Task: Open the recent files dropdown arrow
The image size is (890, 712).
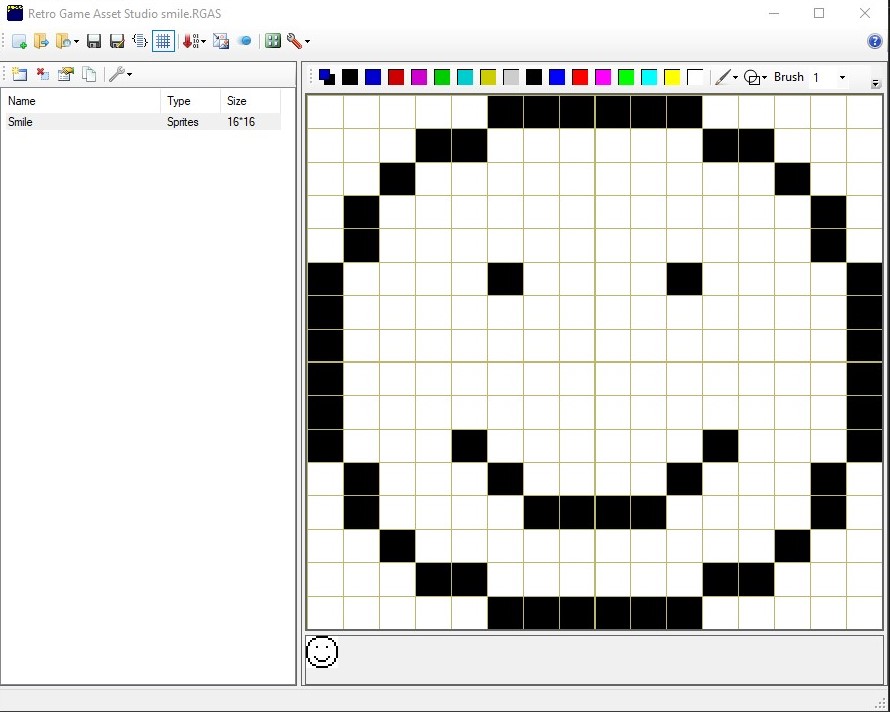Action: coord(77,42)
